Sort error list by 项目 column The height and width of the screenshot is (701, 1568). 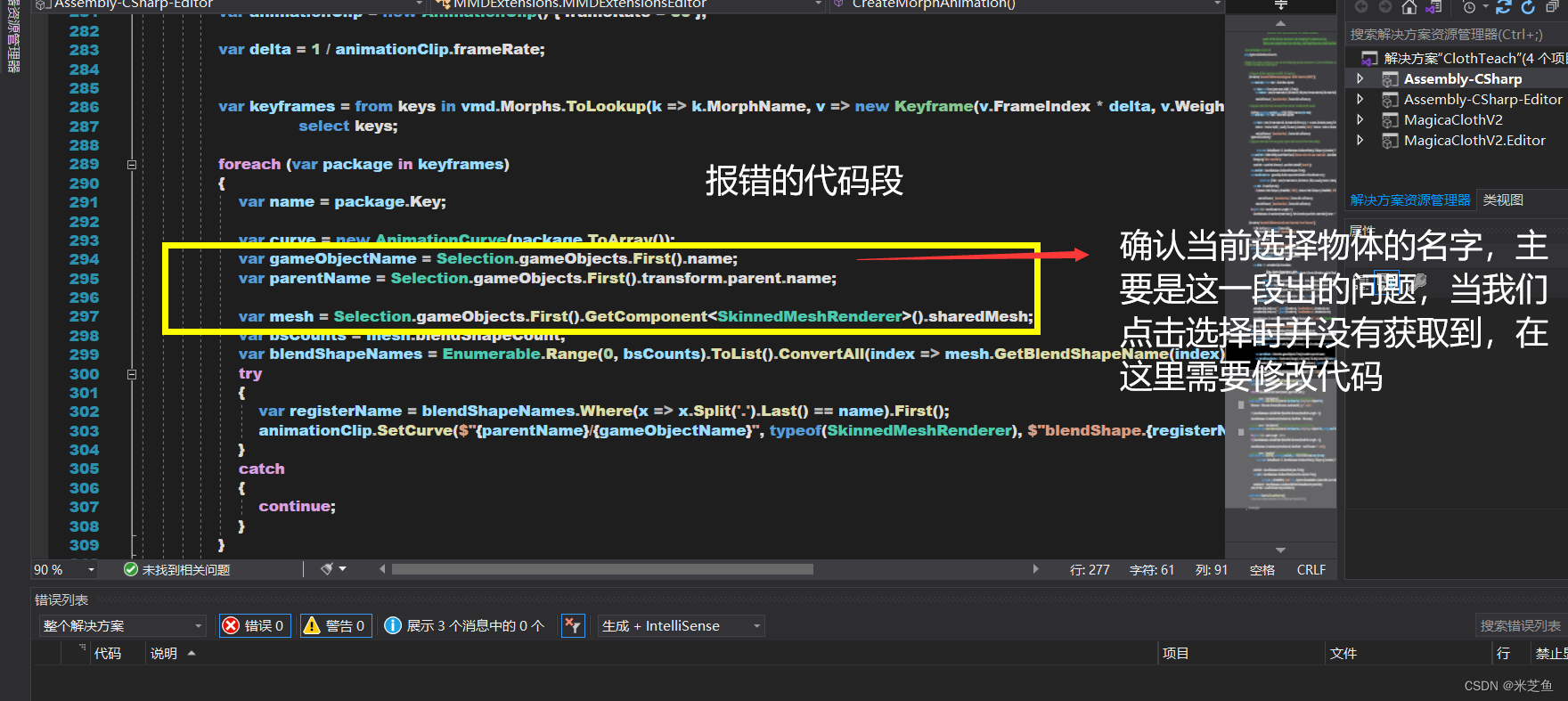coord(1176,654)
